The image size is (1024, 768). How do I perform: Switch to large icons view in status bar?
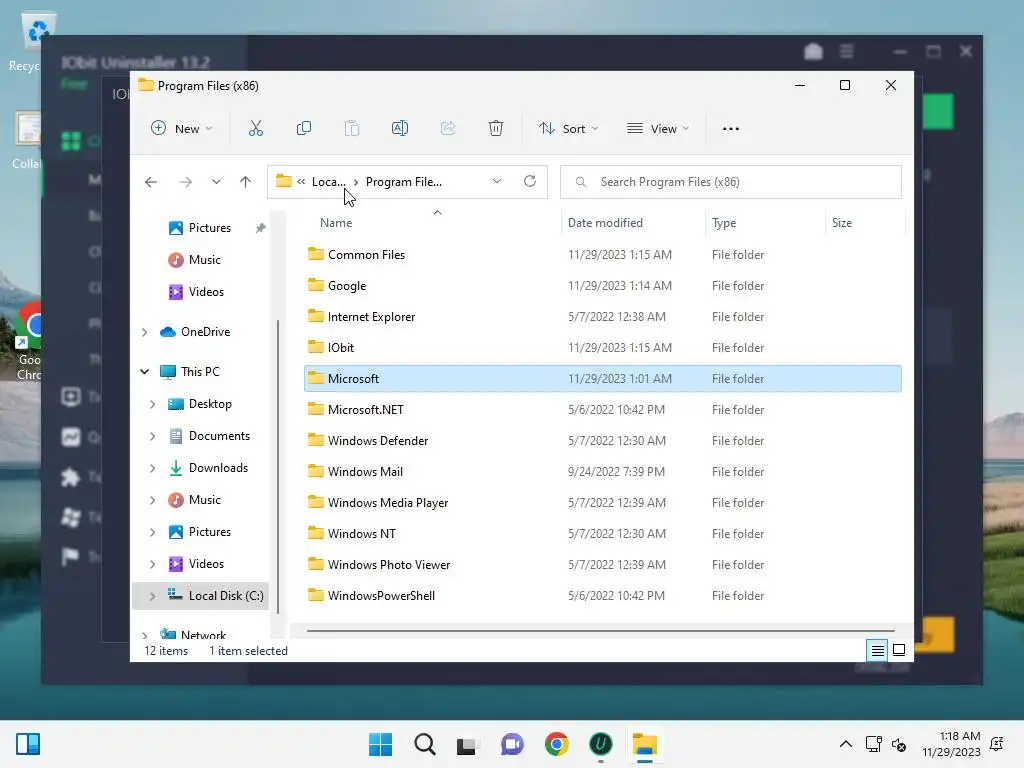point(899,650)
